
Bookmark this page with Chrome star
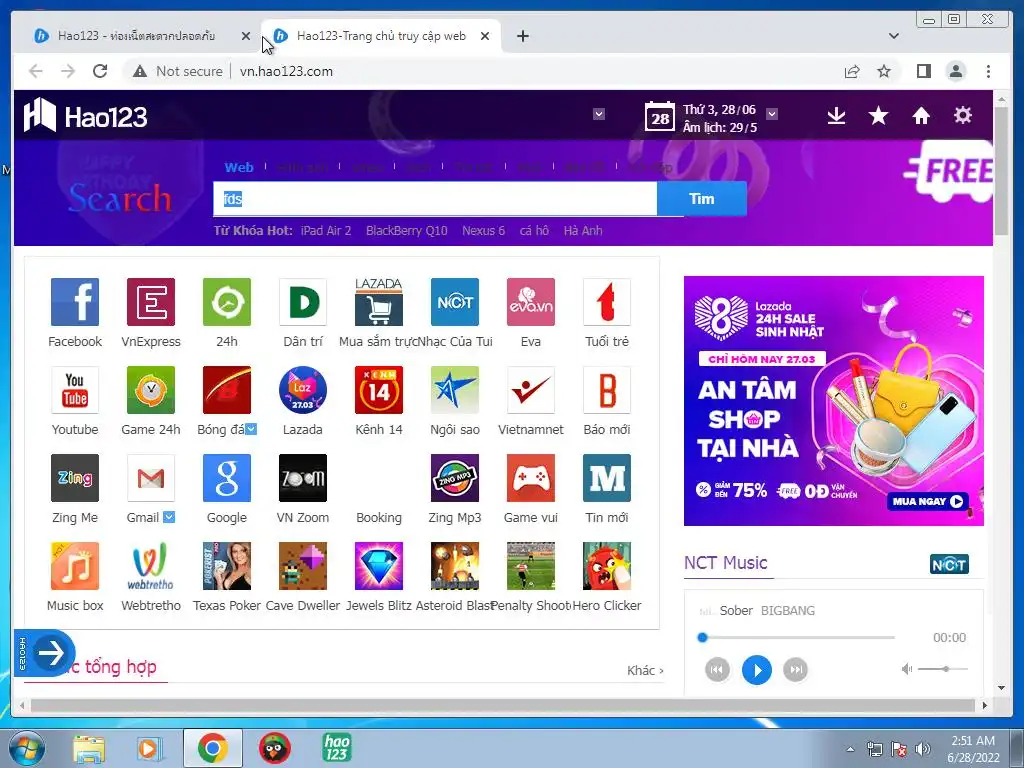[884, 71]
